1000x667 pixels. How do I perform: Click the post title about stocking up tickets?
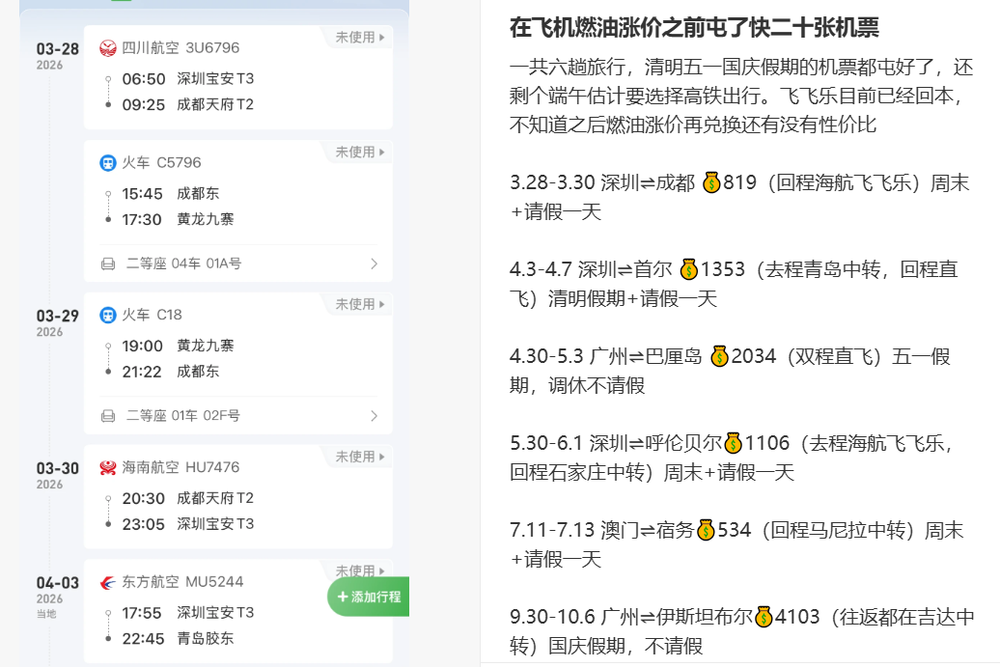point(694,27)
